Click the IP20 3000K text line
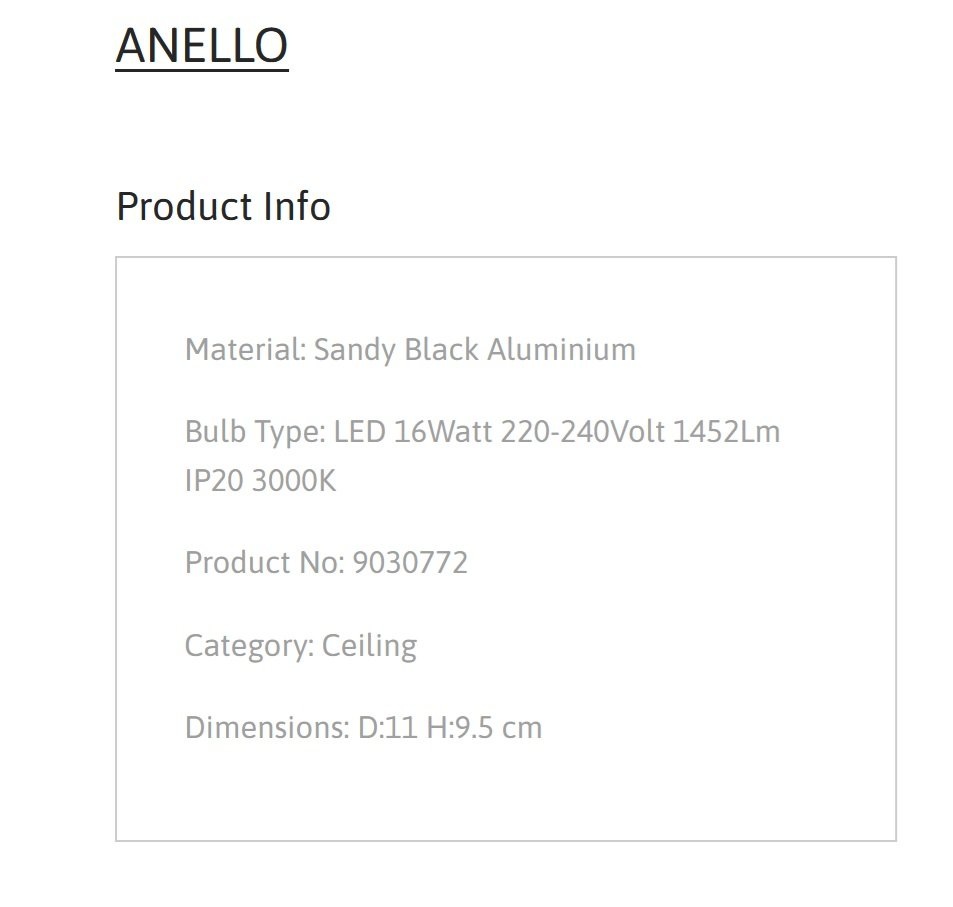Image resolution: width=953 pixels, height=907 pixels. point(260,481)
